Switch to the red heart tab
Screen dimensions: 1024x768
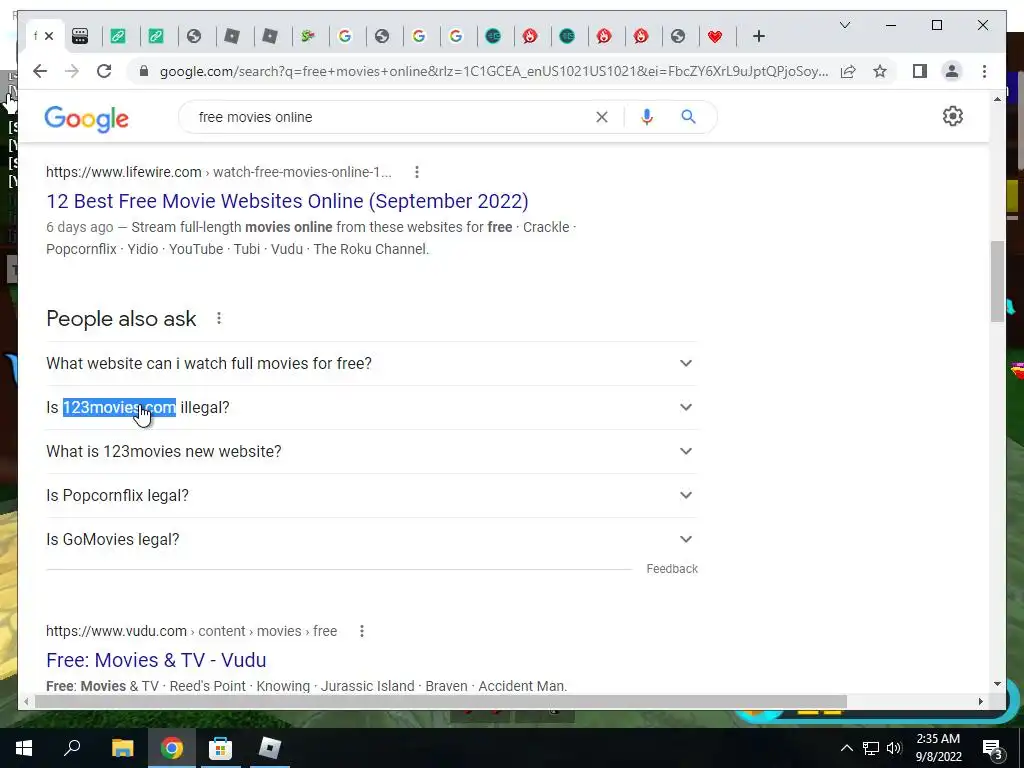tap(714, 36)
